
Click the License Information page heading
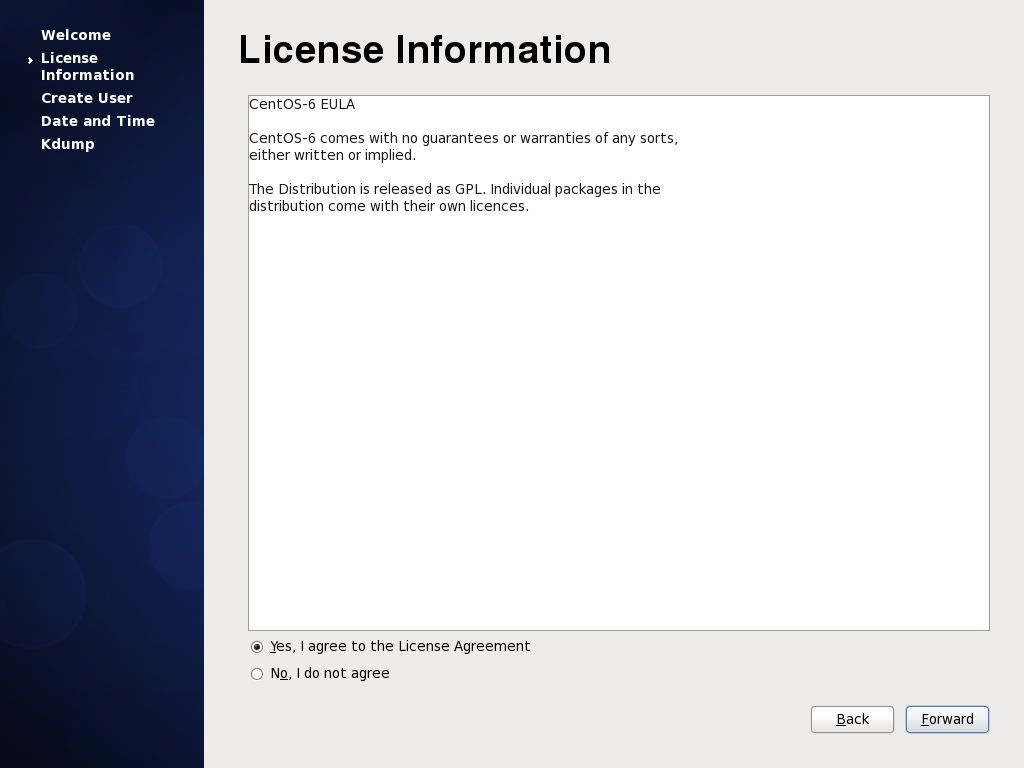424,50
